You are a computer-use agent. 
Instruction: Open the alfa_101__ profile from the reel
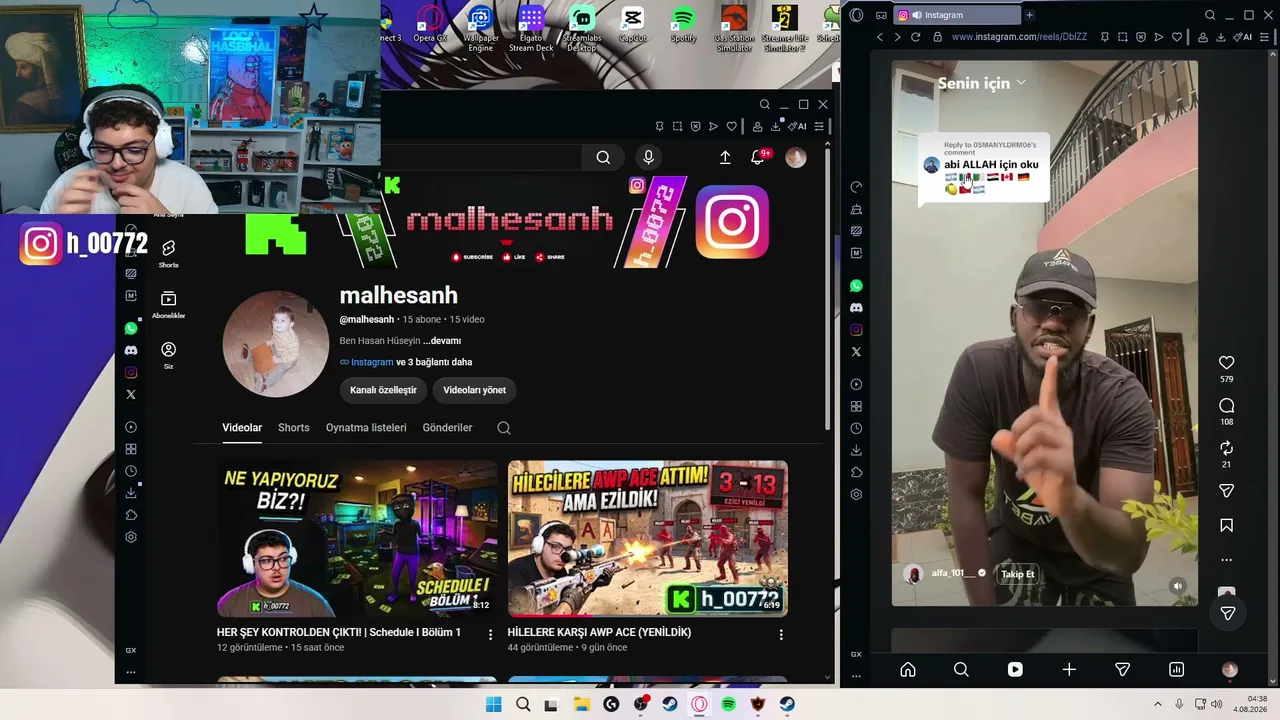[952, 573]
